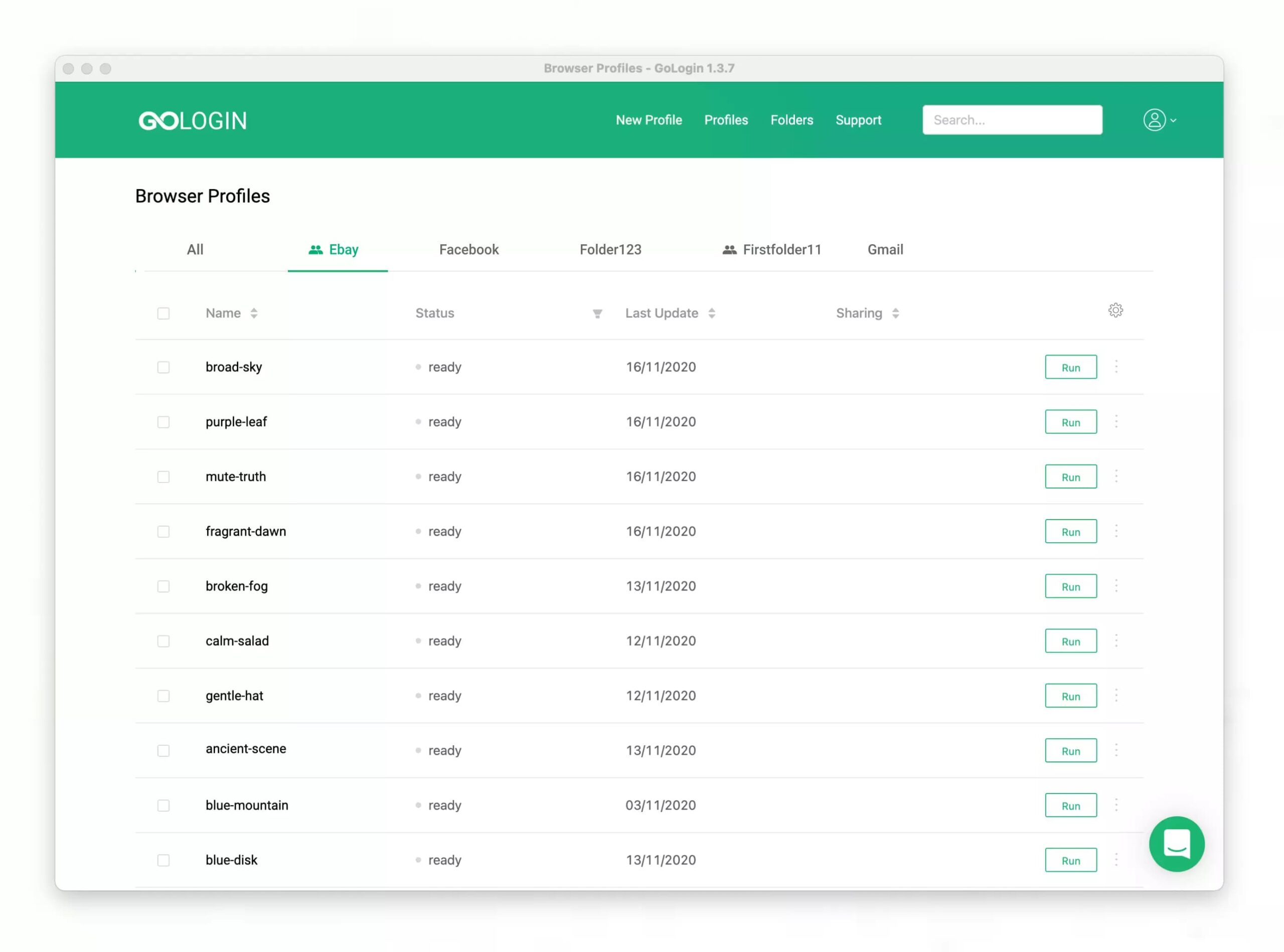This screenshot has width=1284, height=952.
Task: Run the broad-sky profile
Action: click(1071, 367)
